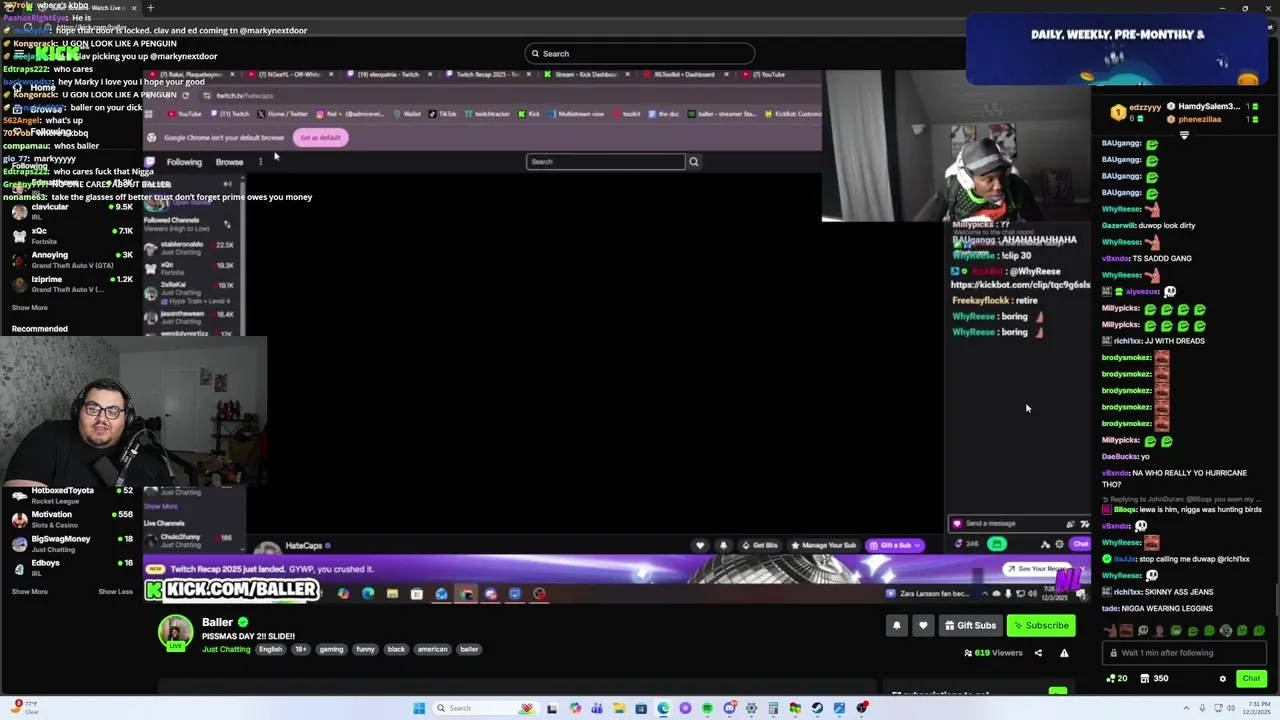
Task: Open the shop icon showing 350
Action: click(1152, 678)
